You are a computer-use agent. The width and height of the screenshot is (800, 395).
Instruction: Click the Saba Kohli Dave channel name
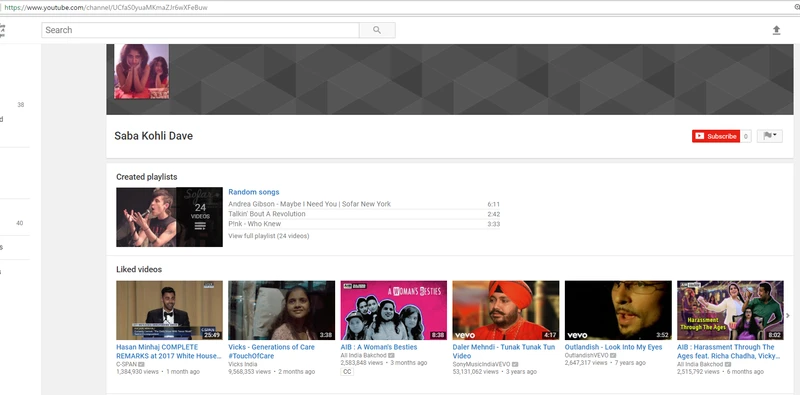154,136
